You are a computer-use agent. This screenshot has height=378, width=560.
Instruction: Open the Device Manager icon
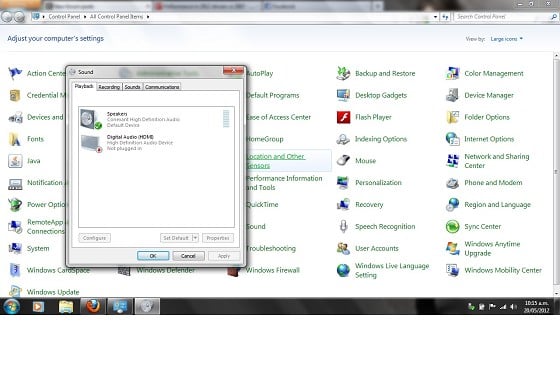[x=452, y=95]
